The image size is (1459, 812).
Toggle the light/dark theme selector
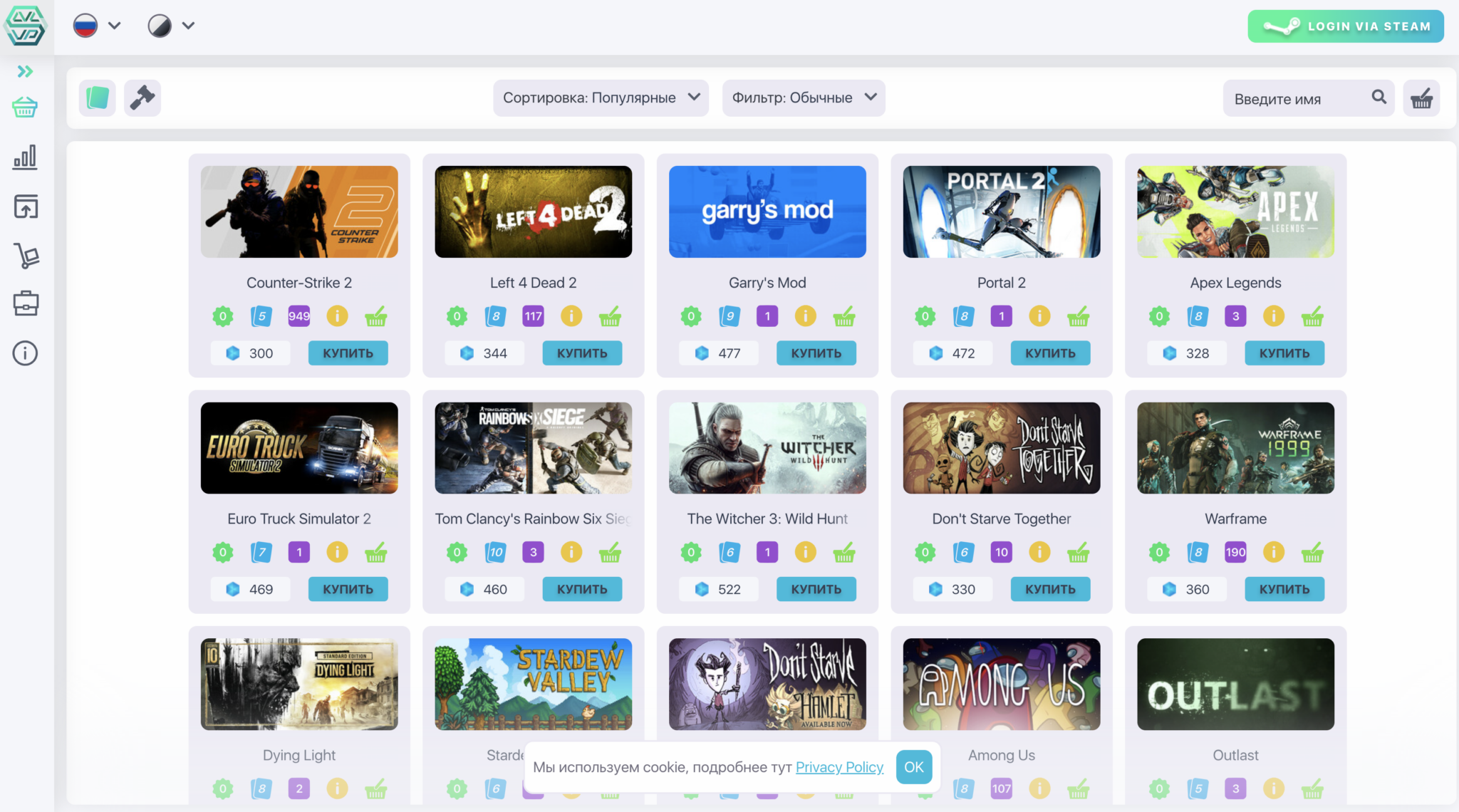[x=170, y=26]
